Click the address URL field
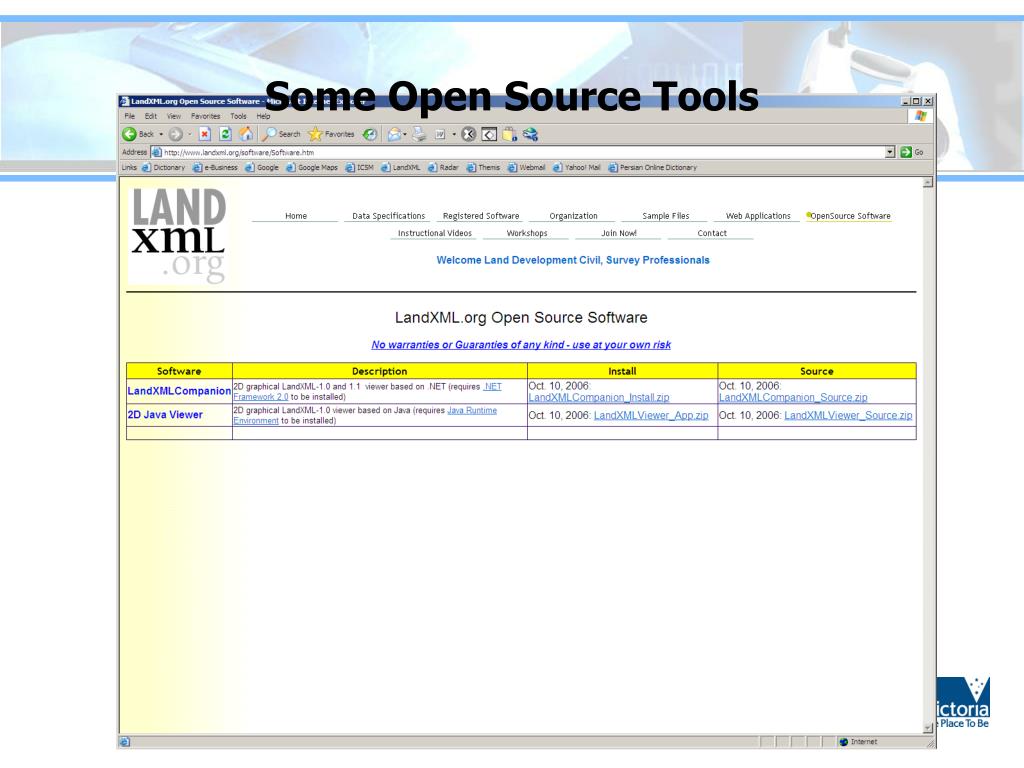Viewport: 1024px width, 768px height. tap(522, 152)
